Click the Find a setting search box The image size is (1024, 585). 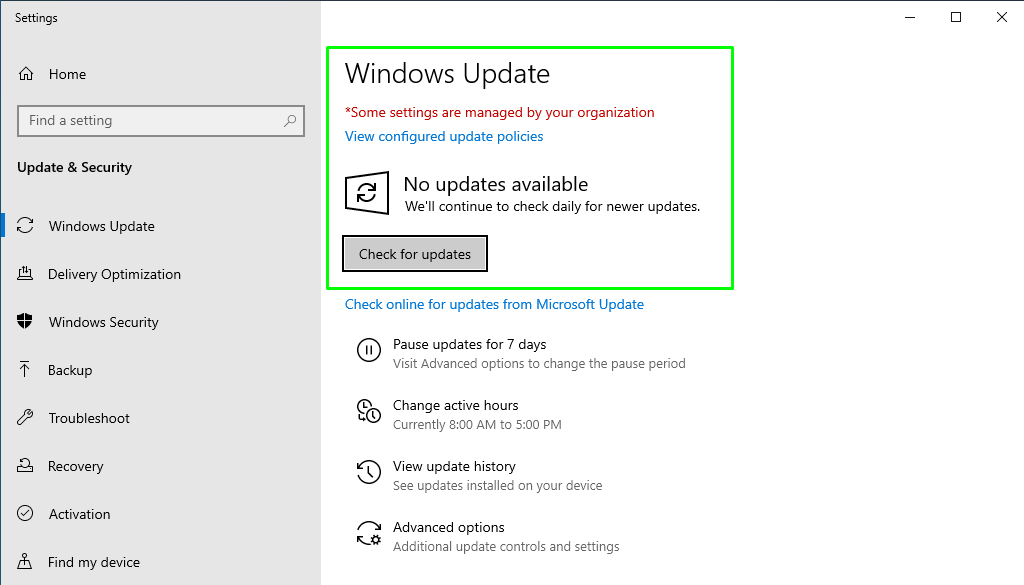pyautogui.click(x=150, y=121)
